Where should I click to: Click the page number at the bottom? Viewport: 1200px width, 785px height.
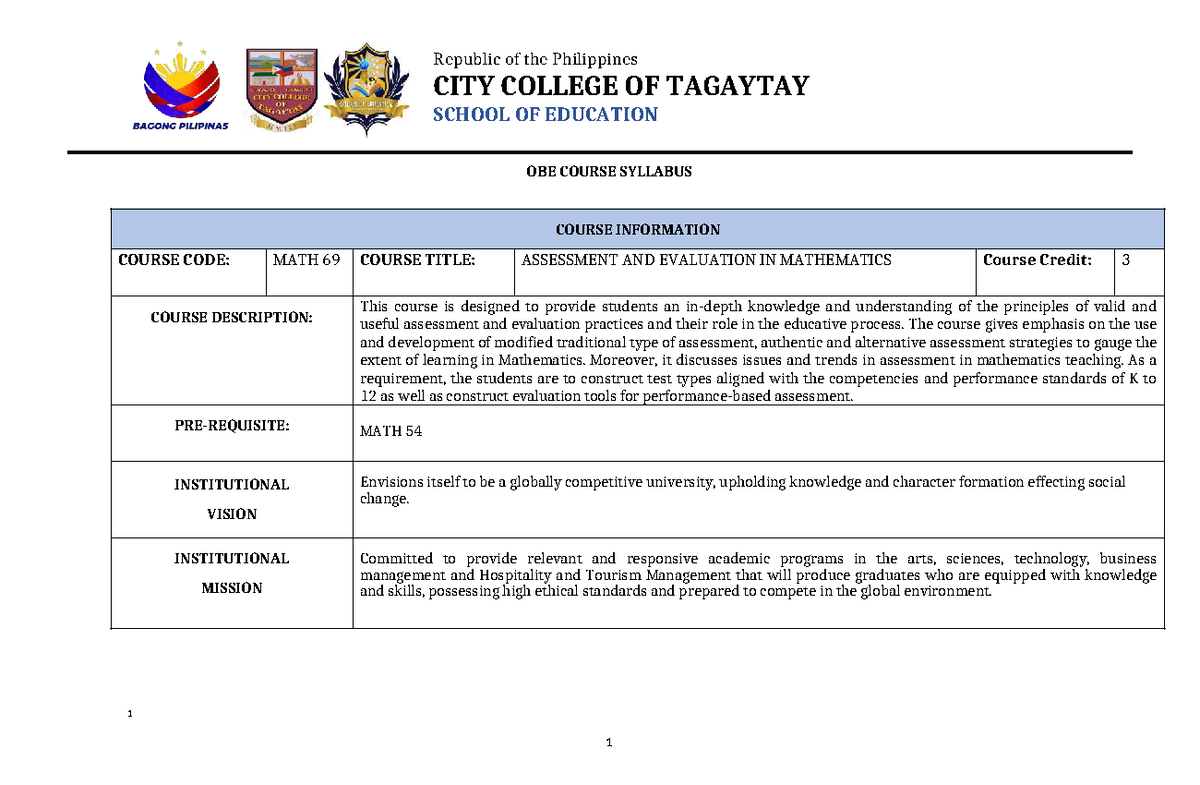pyautogui.click(x=610, y=742)
